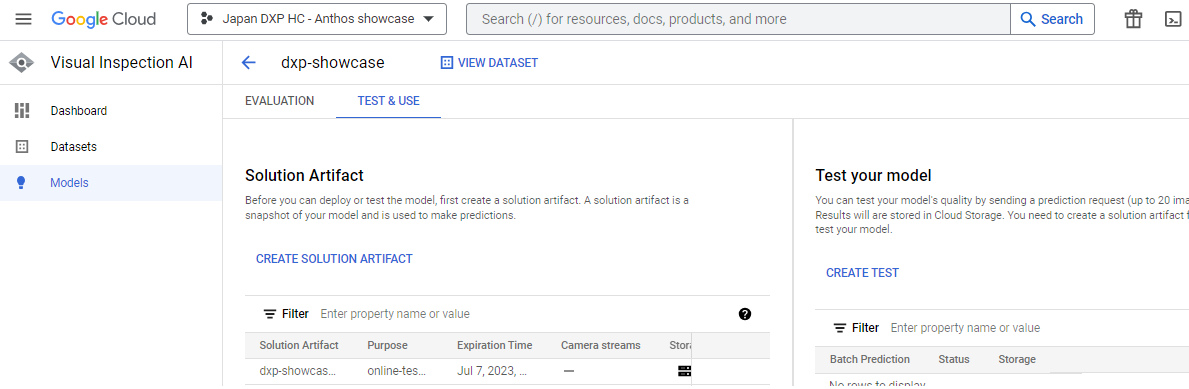Screen dimensions: 1189x389
Task: Click the Visual Inspection AI product icon
Action: pyautogui.click(x=22, y=62)
